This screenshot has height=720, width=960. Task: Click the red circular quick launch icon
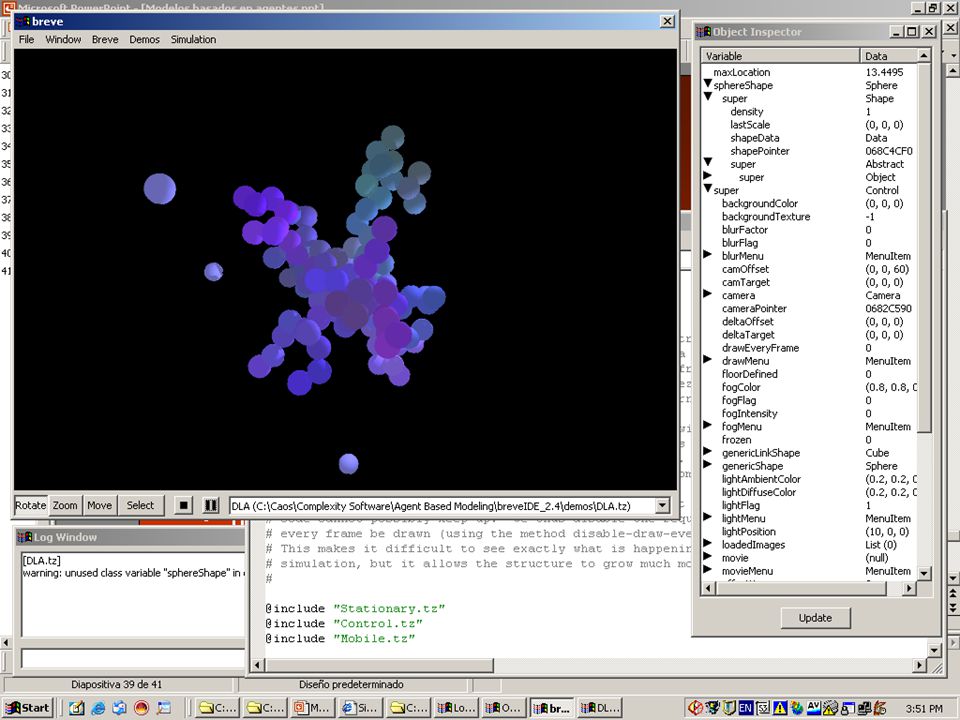point(141,708)
